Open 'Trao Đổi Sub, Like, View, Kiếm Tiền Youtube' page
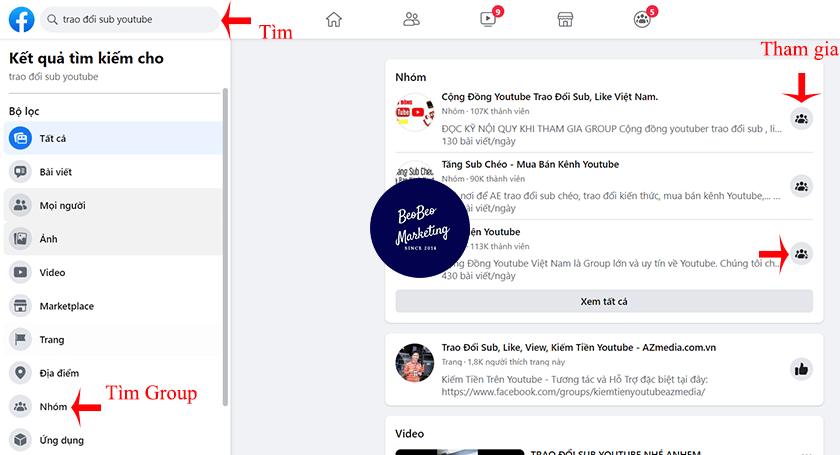This screenshot has height=455, width=840. pyautogui.click(x=579, y=348)
